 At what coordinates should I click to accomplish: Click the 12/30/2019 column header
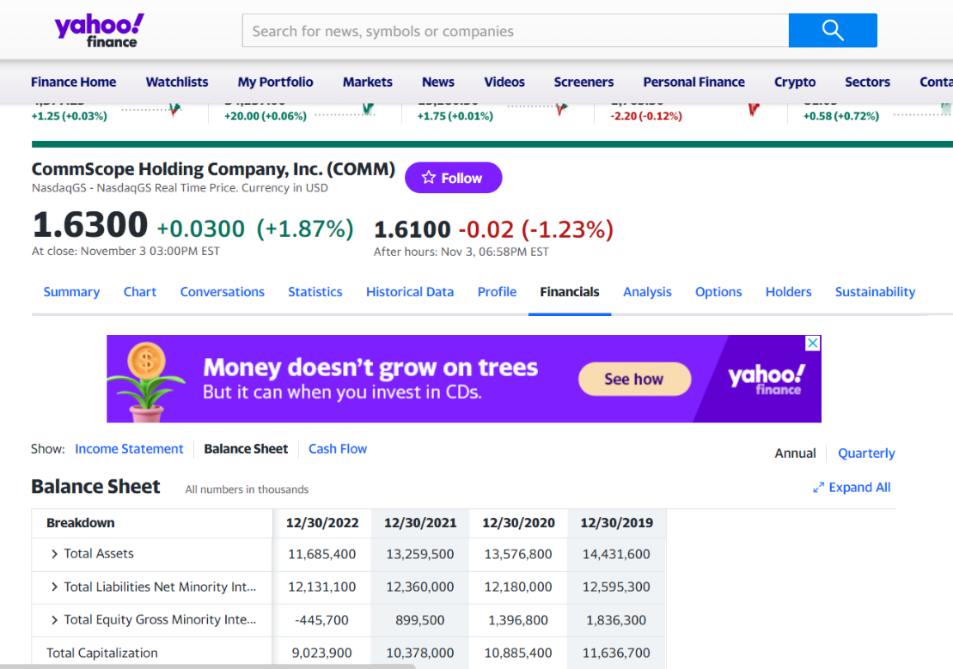(x=616, y=523)
